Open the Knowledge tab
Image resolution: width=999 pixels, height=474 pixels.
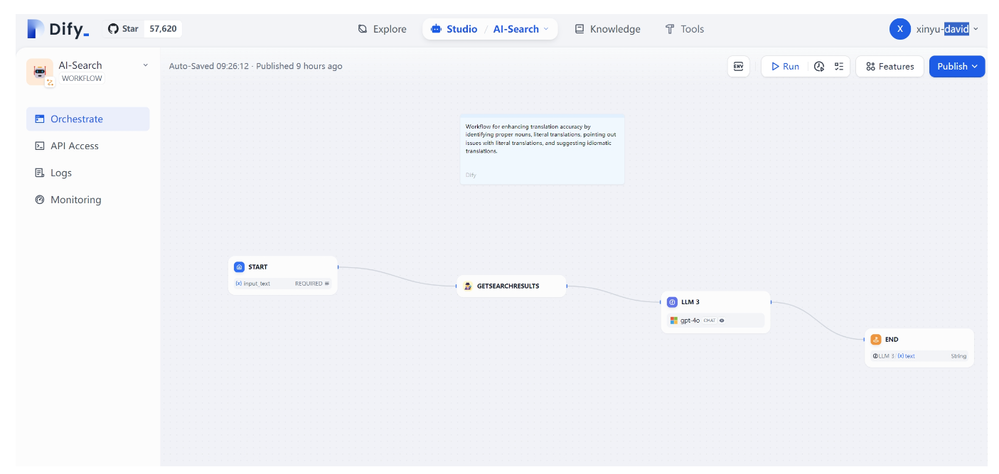(607, 29)
